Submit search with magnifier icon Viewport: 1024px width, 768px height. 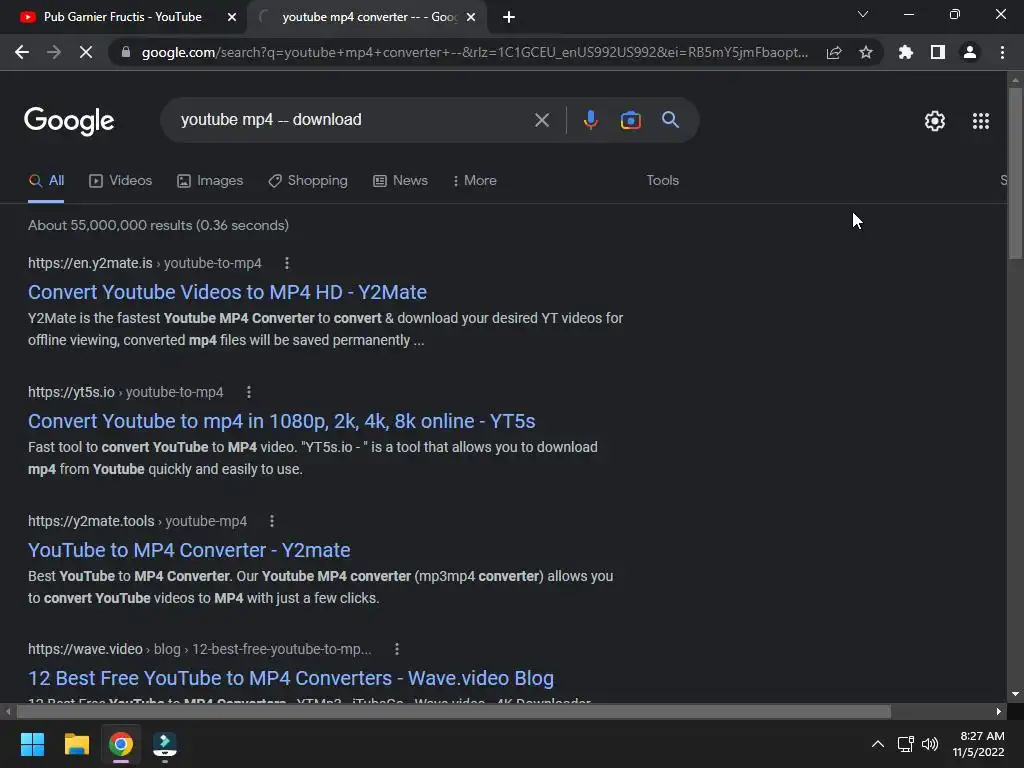pyautogui.click(x=670, y=120)
